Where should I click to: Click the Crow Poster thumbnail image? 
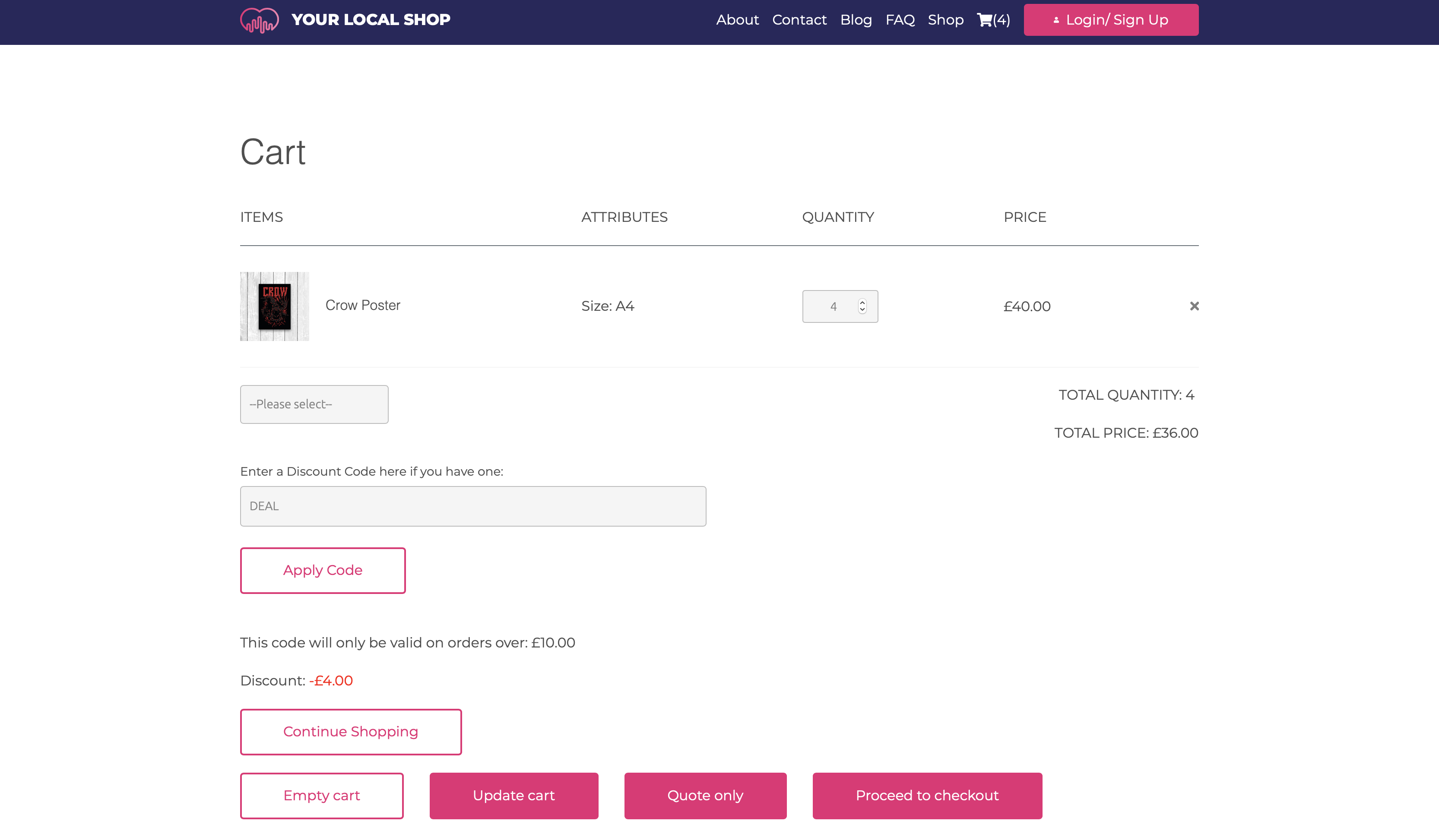point(275,306)
